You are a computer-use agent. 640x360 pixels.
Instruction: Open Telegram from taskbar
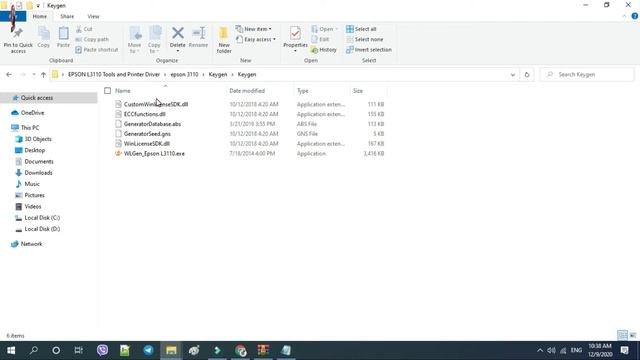[148, 350]
